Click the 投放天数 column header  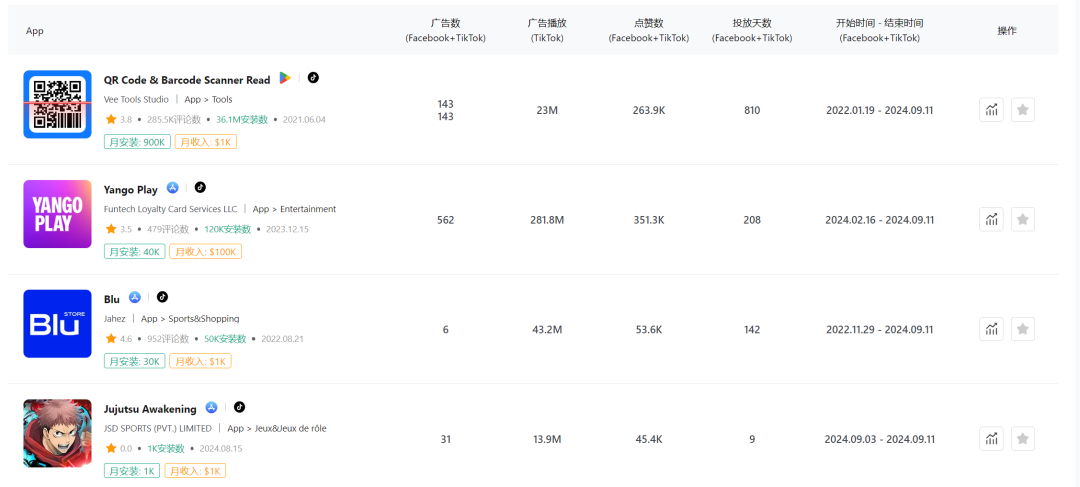(751, 30)
